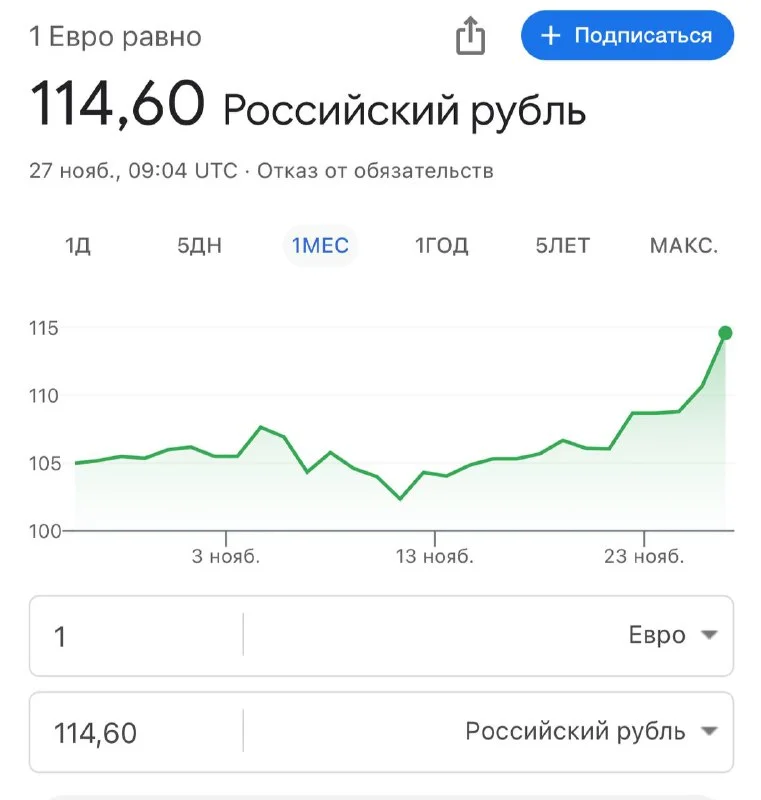Click the plus icon on Подписаться
This screenshot has width=761, height=800.
pyautogui.click(x=550, y=36)
